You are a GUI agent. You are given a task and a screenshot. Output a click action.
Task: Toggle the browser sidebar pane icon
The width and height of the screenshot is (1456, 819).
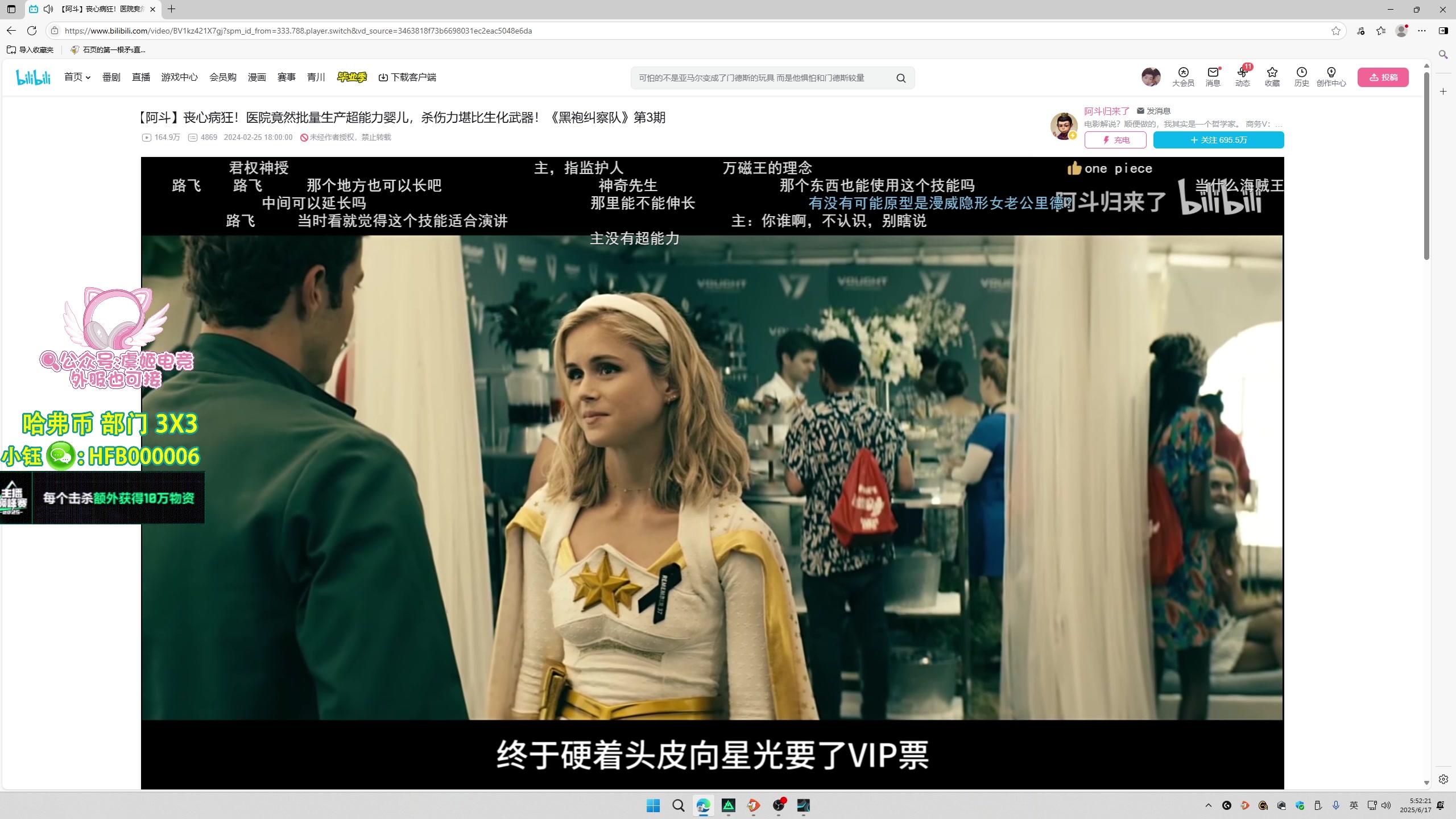coord(1443,31)
